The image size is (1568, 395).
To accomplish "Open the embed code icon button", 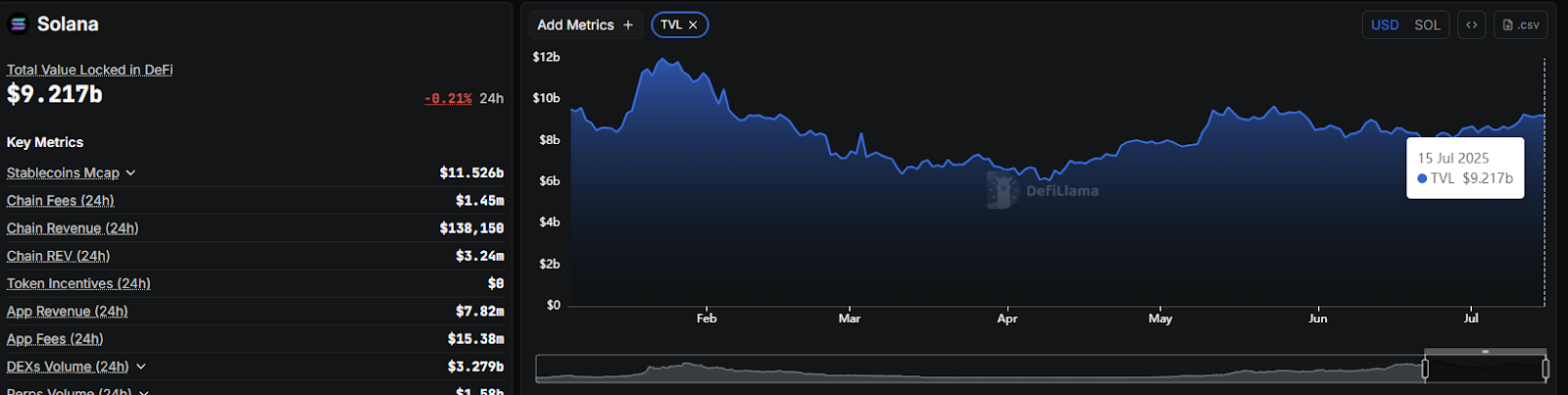I will coord(1471,25).
